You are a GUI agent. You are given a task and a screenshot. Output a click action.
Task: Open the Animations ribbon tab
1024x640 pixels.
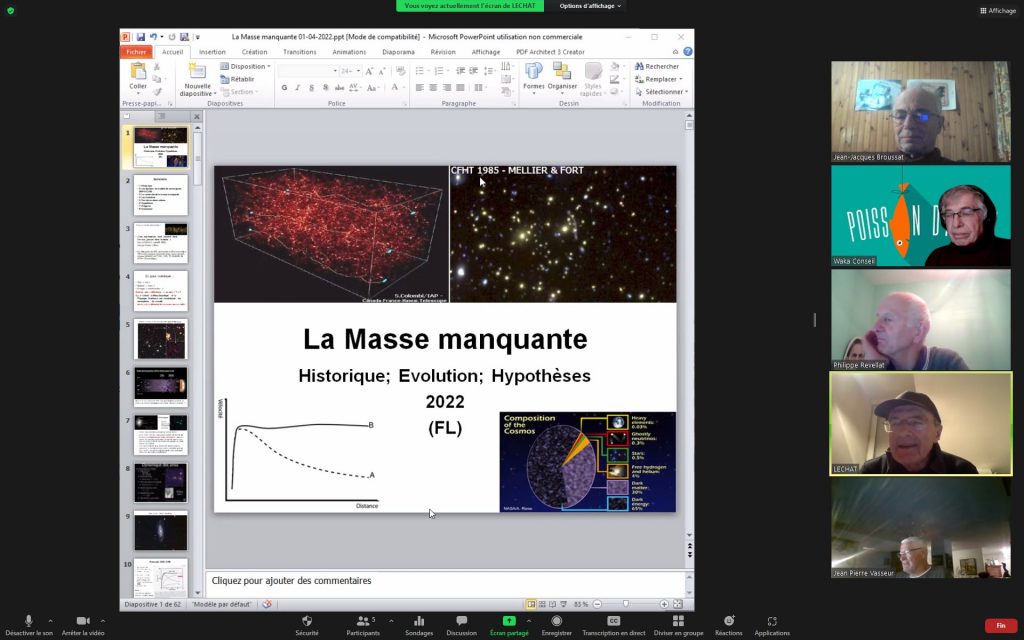(349, 52)
